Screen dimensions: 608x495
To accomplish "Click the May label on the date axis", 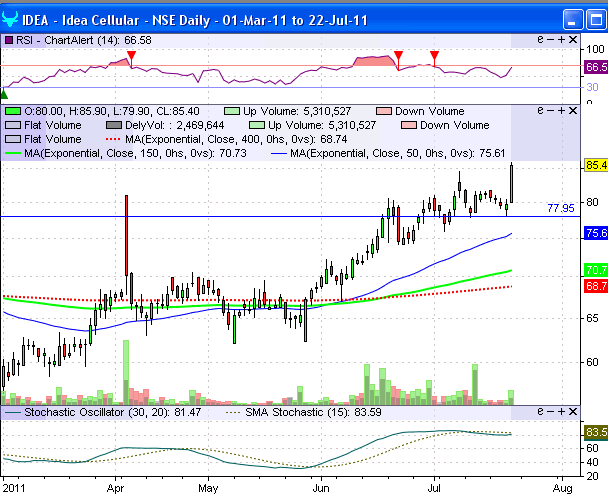I will coord(208,488).
